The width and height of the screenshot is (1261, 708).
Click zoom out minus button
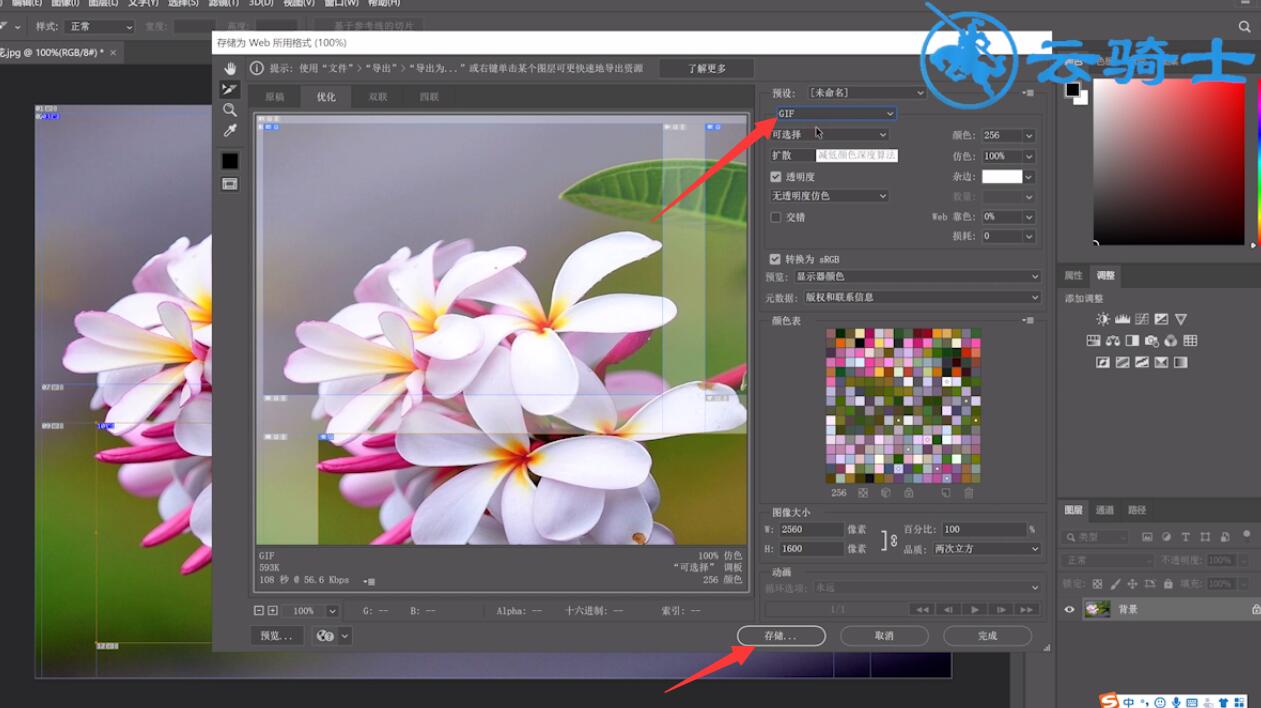[x=259, y=610]
